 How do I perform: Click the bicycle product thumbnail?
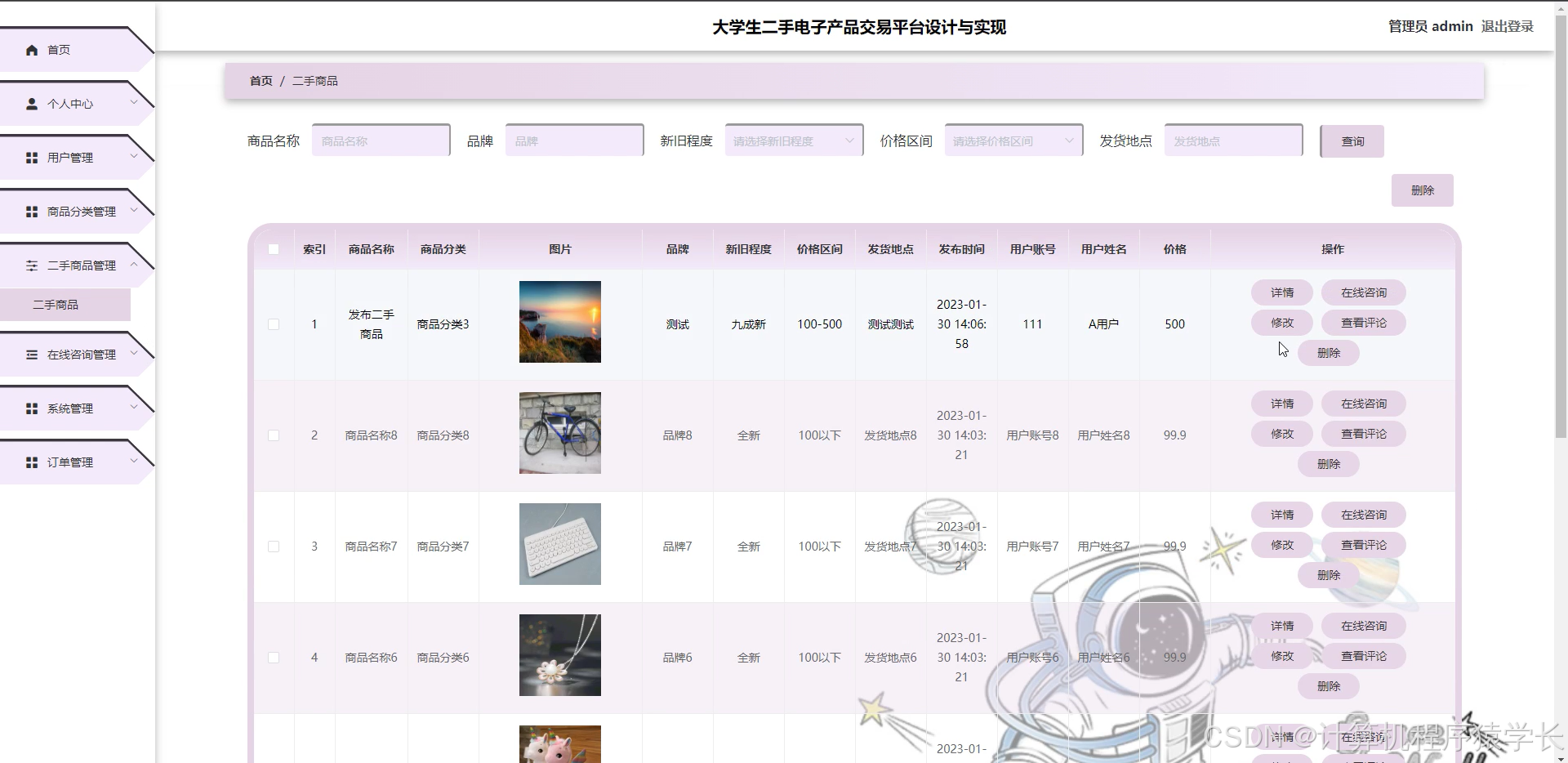(x=559, y=433)
